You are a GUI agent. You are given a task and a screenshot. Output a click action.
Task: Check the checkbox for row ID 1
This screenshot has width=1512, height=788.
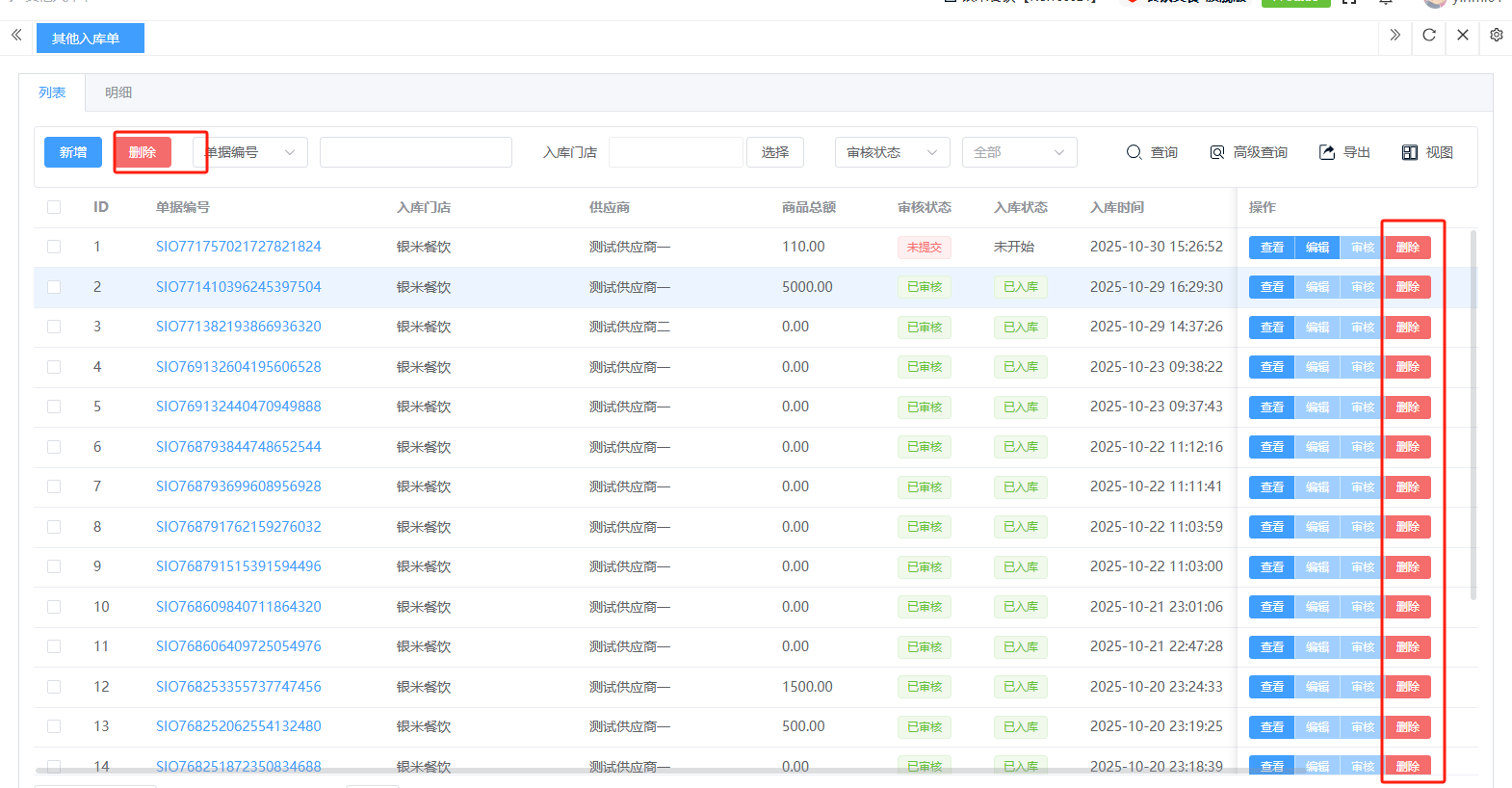[x=54, y=247]
